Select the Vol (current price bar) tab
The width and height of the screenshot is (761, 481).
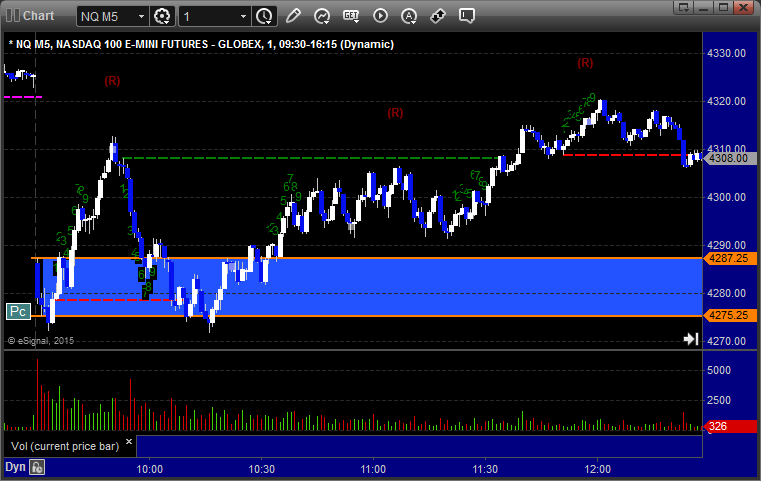tap(65, 446)
